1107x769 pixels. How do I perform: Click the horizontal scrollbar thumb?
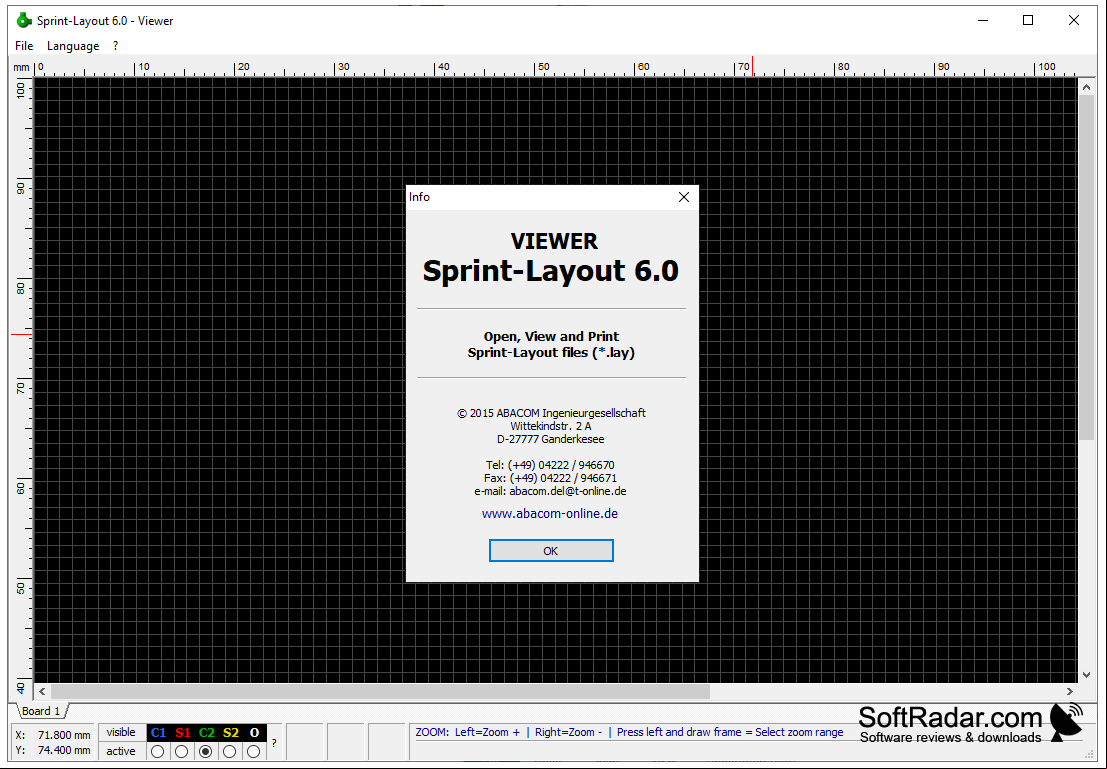pos(380,691)
